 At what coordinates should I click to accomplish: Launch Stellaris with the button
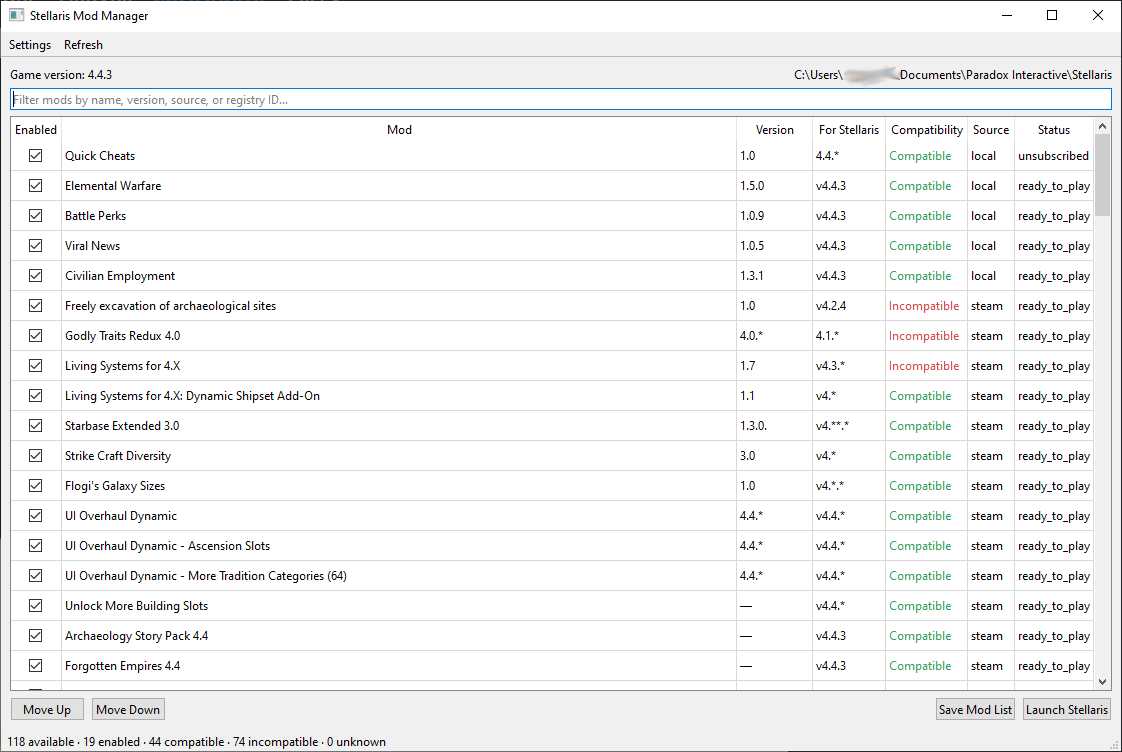click(1067, 709)
